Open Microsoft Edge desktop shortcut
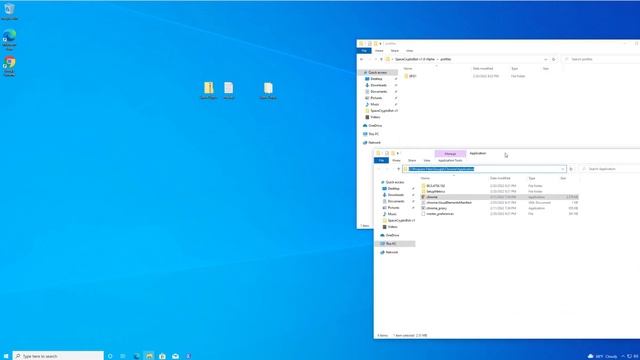The width and height of the screenshot is (640, 360). click(x=9, y=40)
